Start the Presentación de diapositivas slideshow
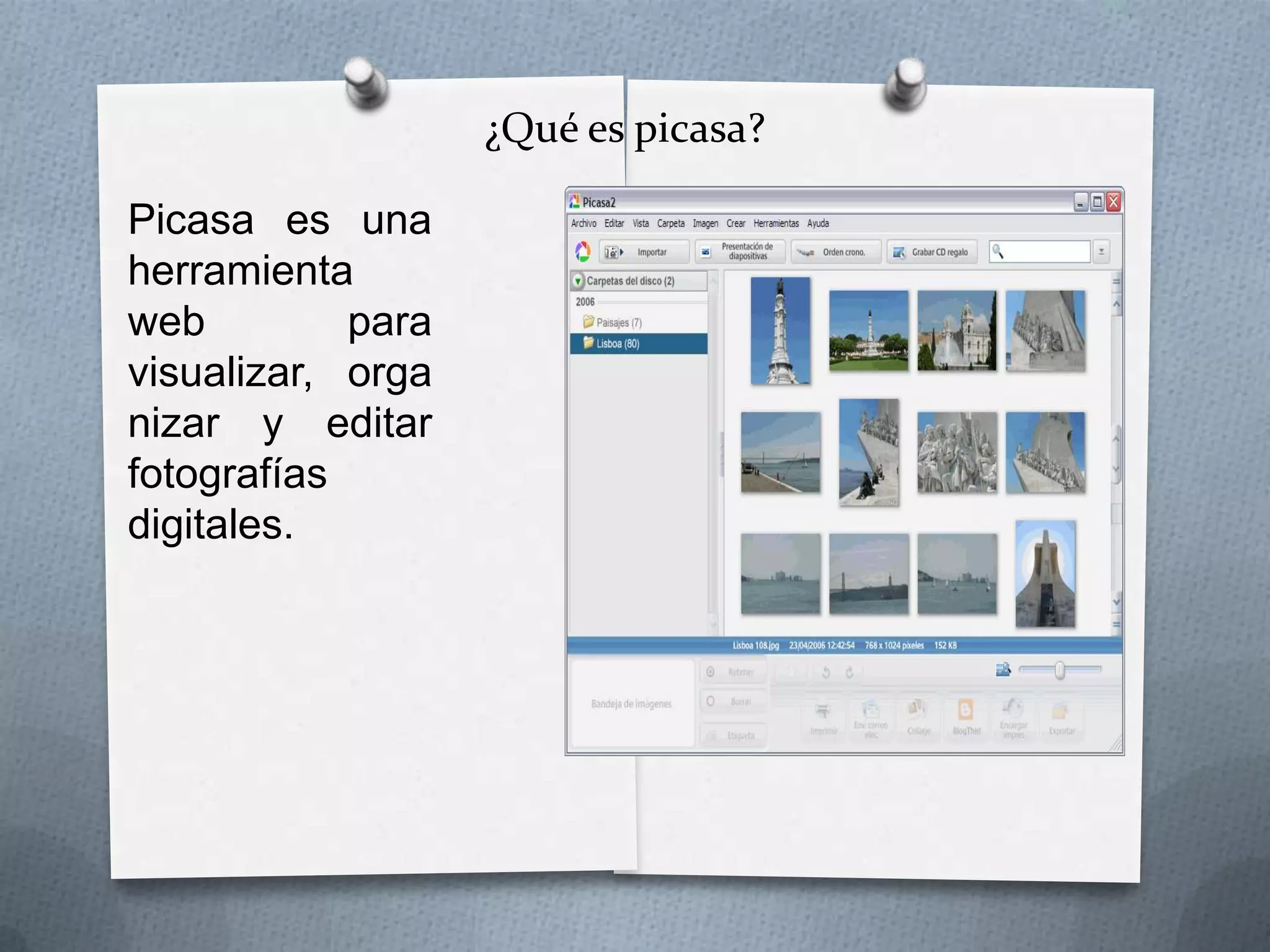This screenshot has height=952, width=1270. [740, 252]
